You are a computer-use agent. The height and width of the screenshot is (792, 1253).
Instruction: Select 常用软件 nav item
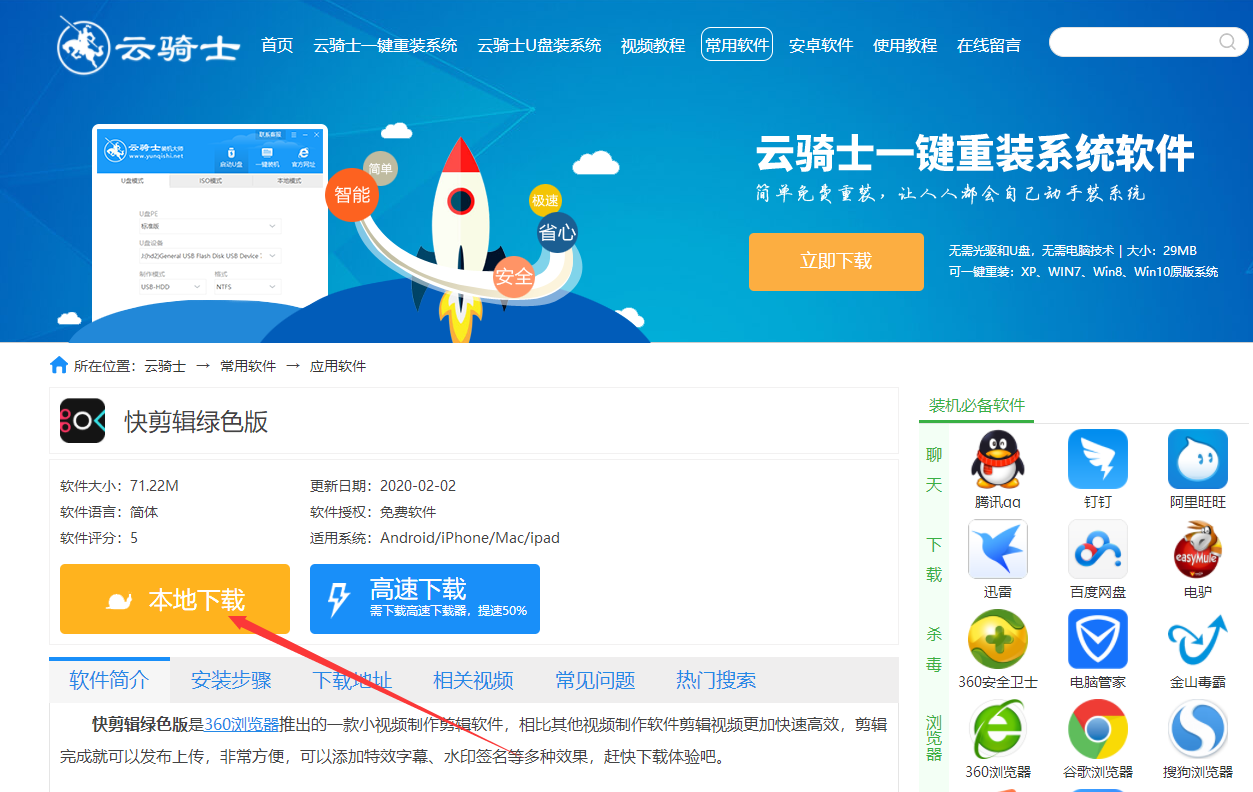(x=737, y=44)
